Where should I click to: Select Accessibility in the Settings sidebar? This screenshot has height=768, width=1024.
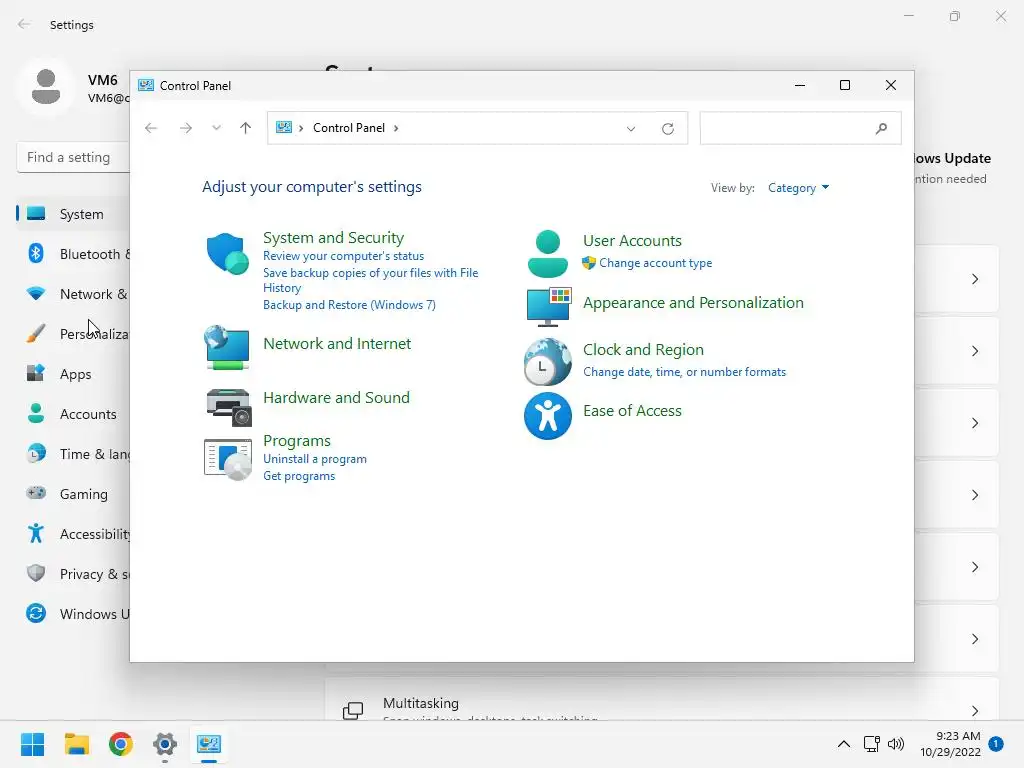(x=73, y=534)
